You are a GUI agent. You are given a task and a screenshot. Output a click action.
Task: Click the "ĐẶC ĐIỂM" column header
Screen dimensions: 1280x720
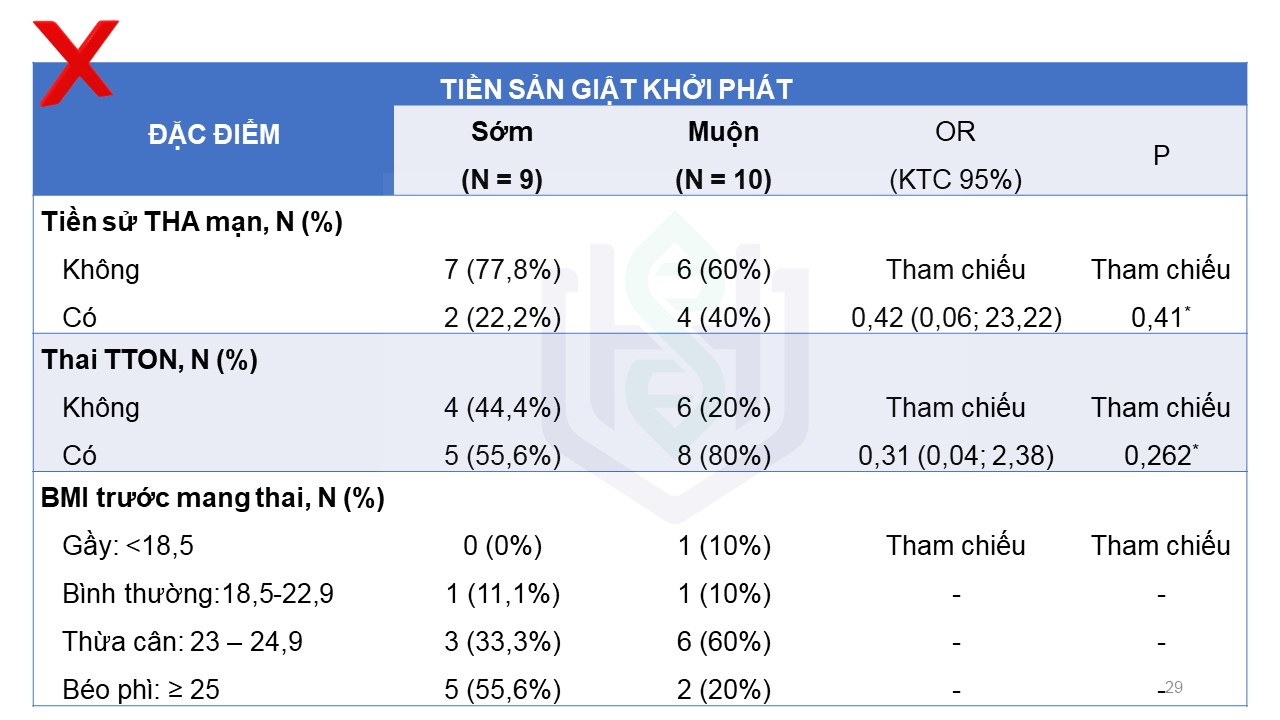[214, 134]
